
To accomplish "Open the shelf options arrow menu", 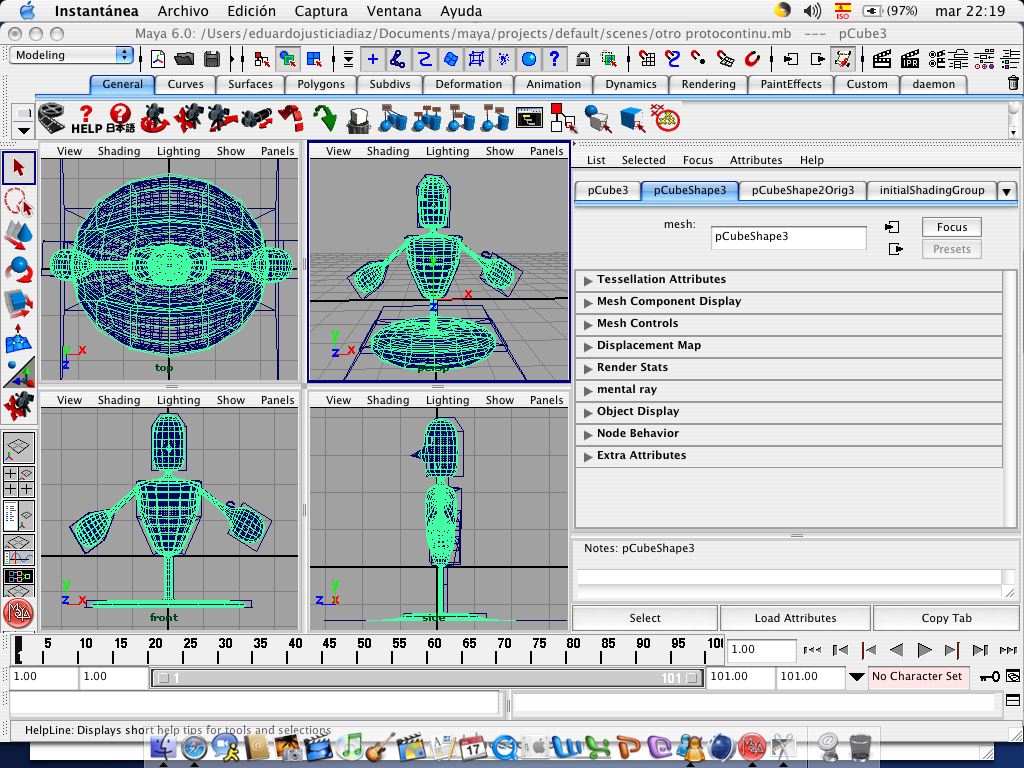I will click(24, 131).
